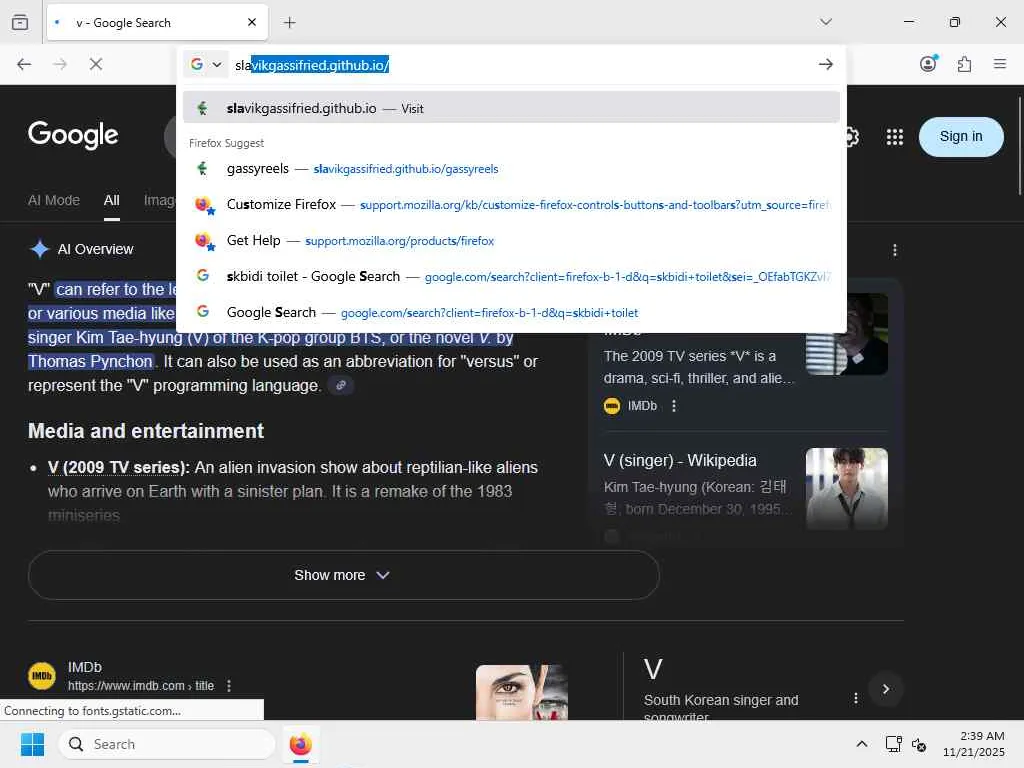Click the Go arrow in address bar

pyautogui.click(x=825, y=64)
